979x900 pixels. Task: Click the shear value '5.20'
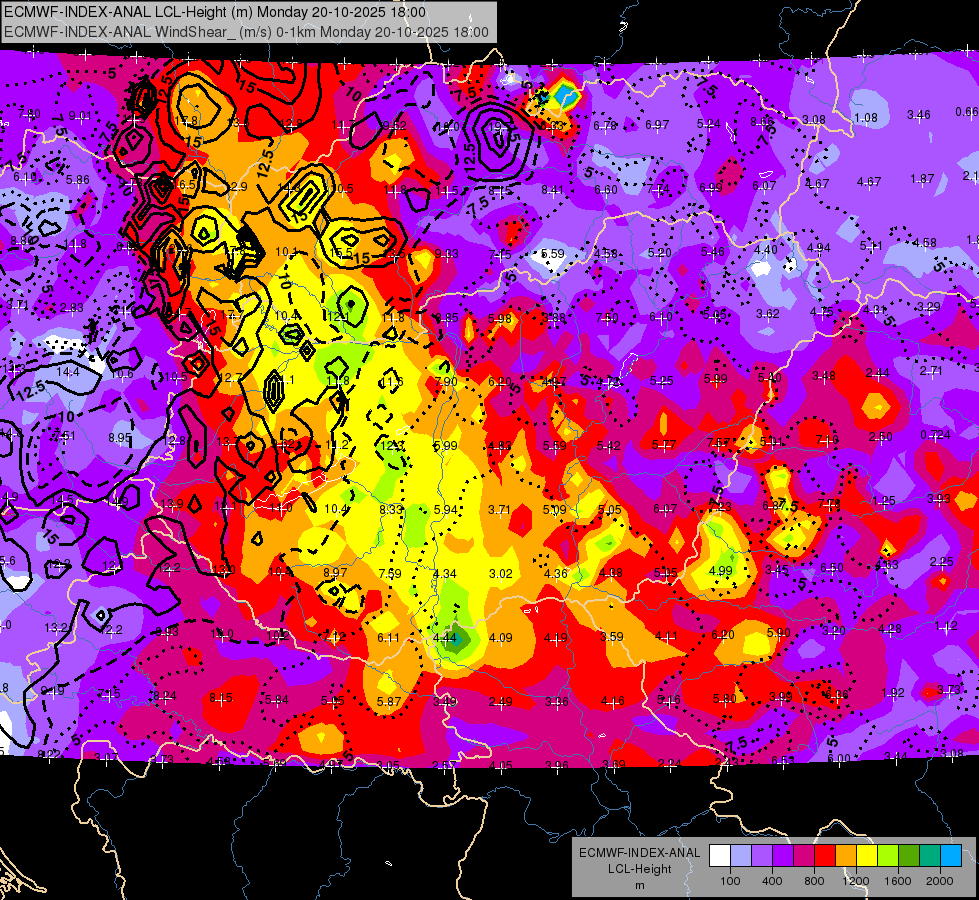pos(659,253)
